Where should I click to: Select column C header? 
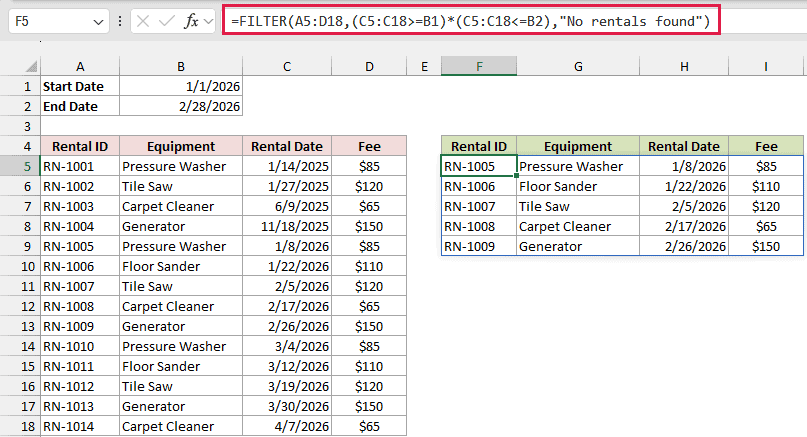pyautogui.click(x=287, y=66)
